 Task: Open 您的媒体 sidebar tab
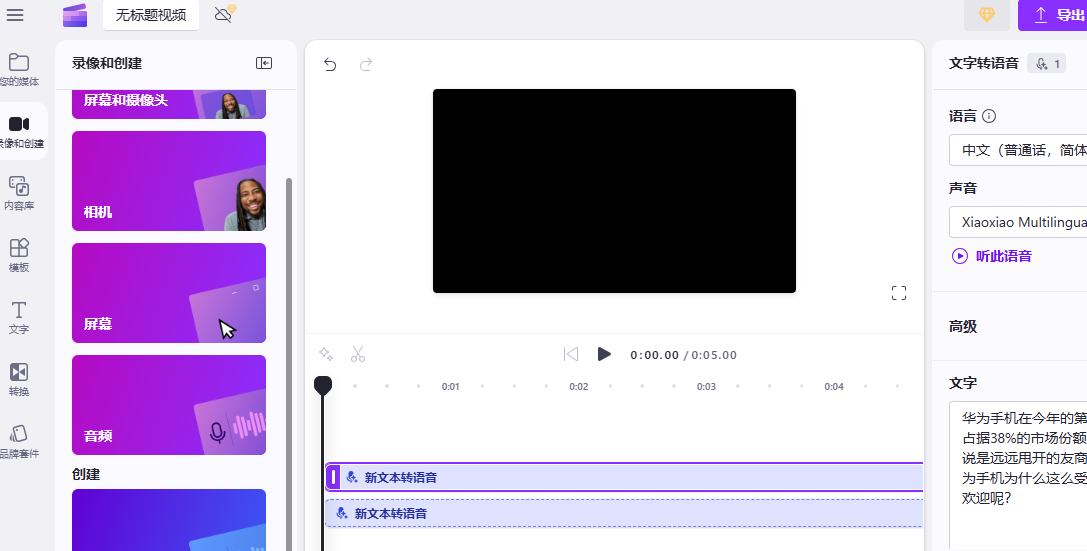click(19, 69)
